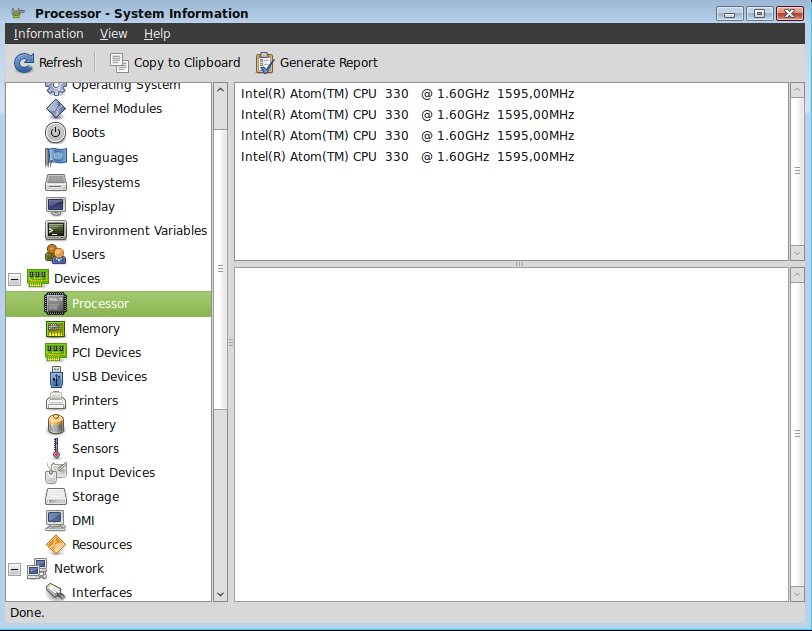The image size is (812, 631).
Task: Click the Memory chip icon
Action: point(55,329)
